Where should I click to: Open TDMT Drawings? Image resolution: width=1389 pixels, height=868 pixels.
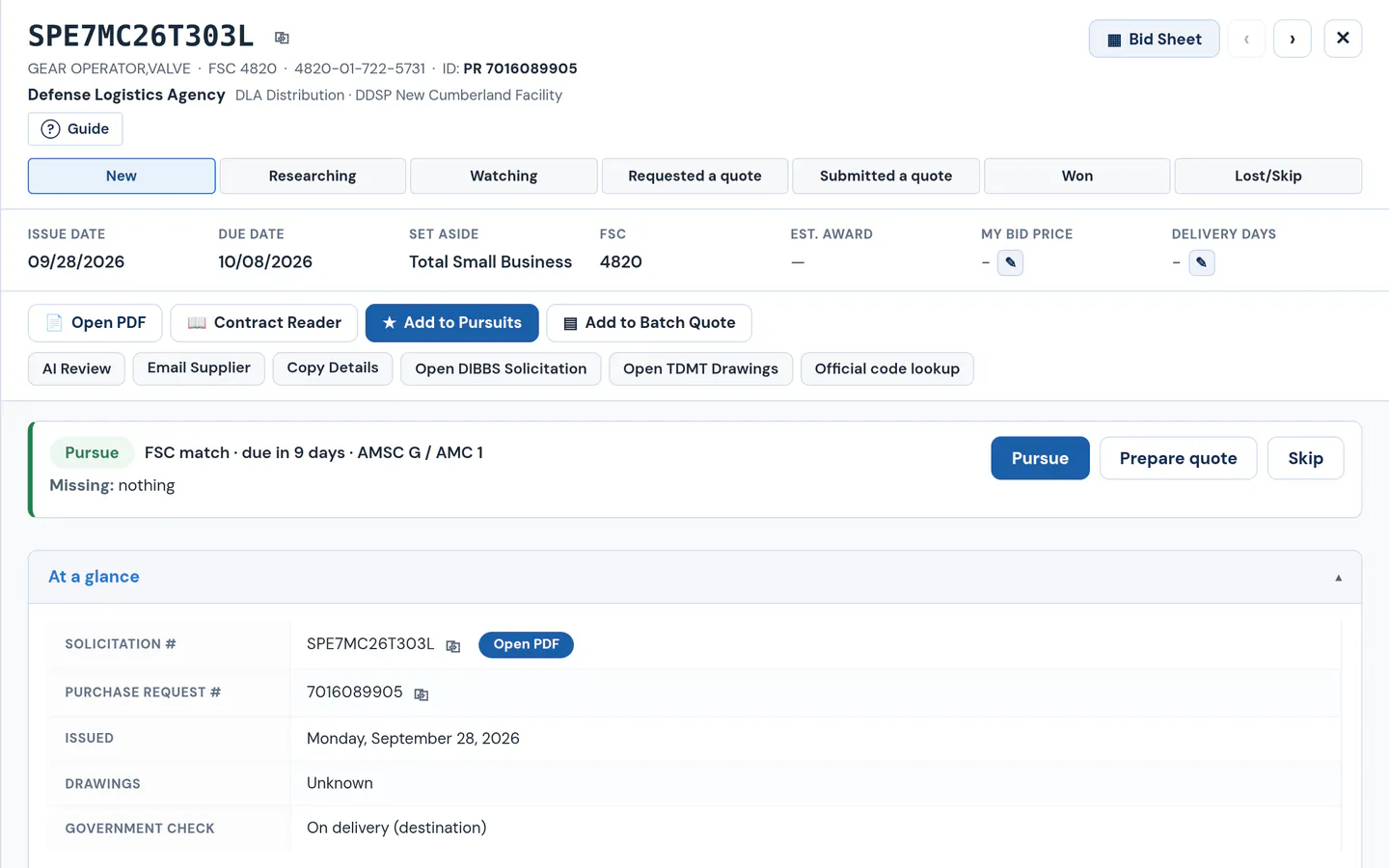(x=700, y=368)
